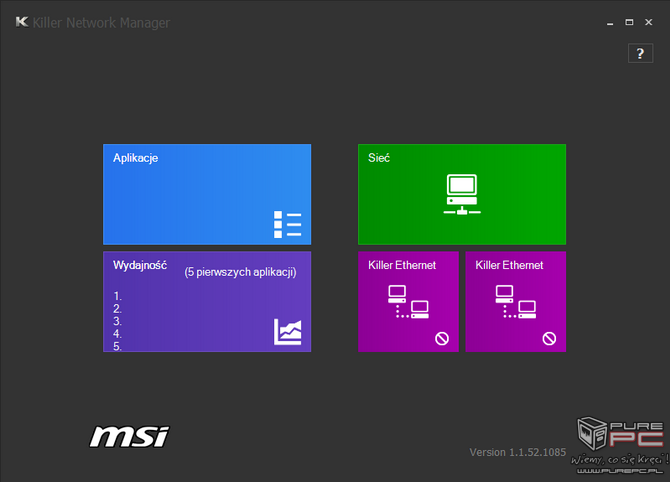Click disabled icon on right Killer Ethernet tile

coord(549,339)
